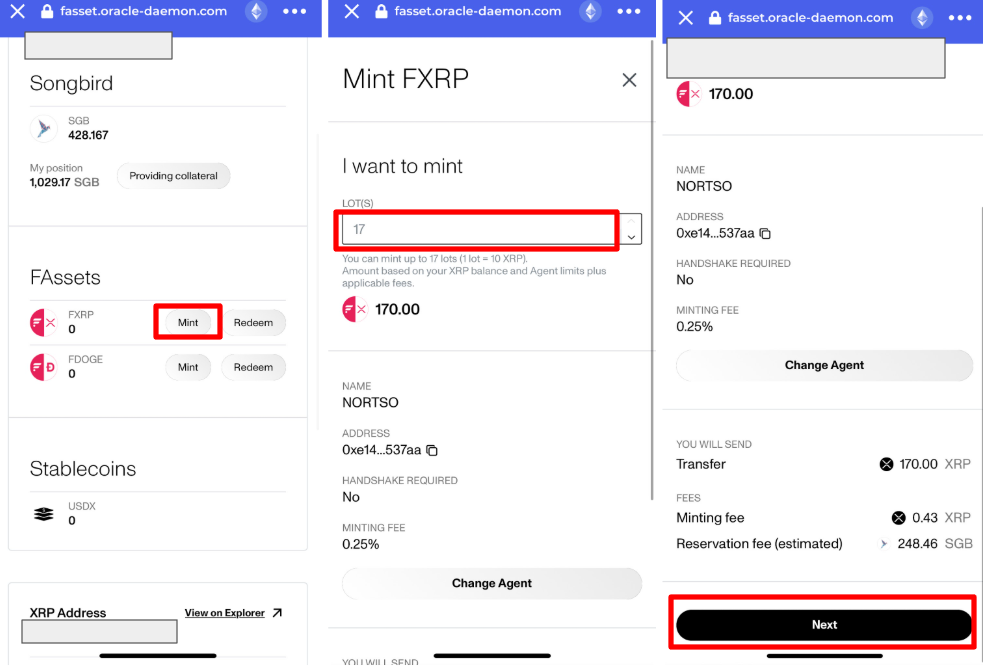This screenshot has width=983, height=672.
Task: Open three-dot menu in middle panel
Action: coord(628,11)
